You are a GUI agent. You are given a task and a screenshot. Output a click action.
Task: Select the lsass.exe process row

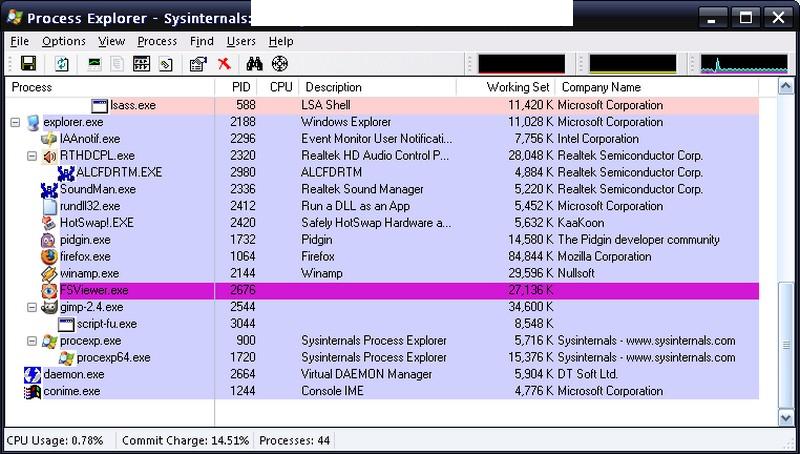[x=382, y=106]
